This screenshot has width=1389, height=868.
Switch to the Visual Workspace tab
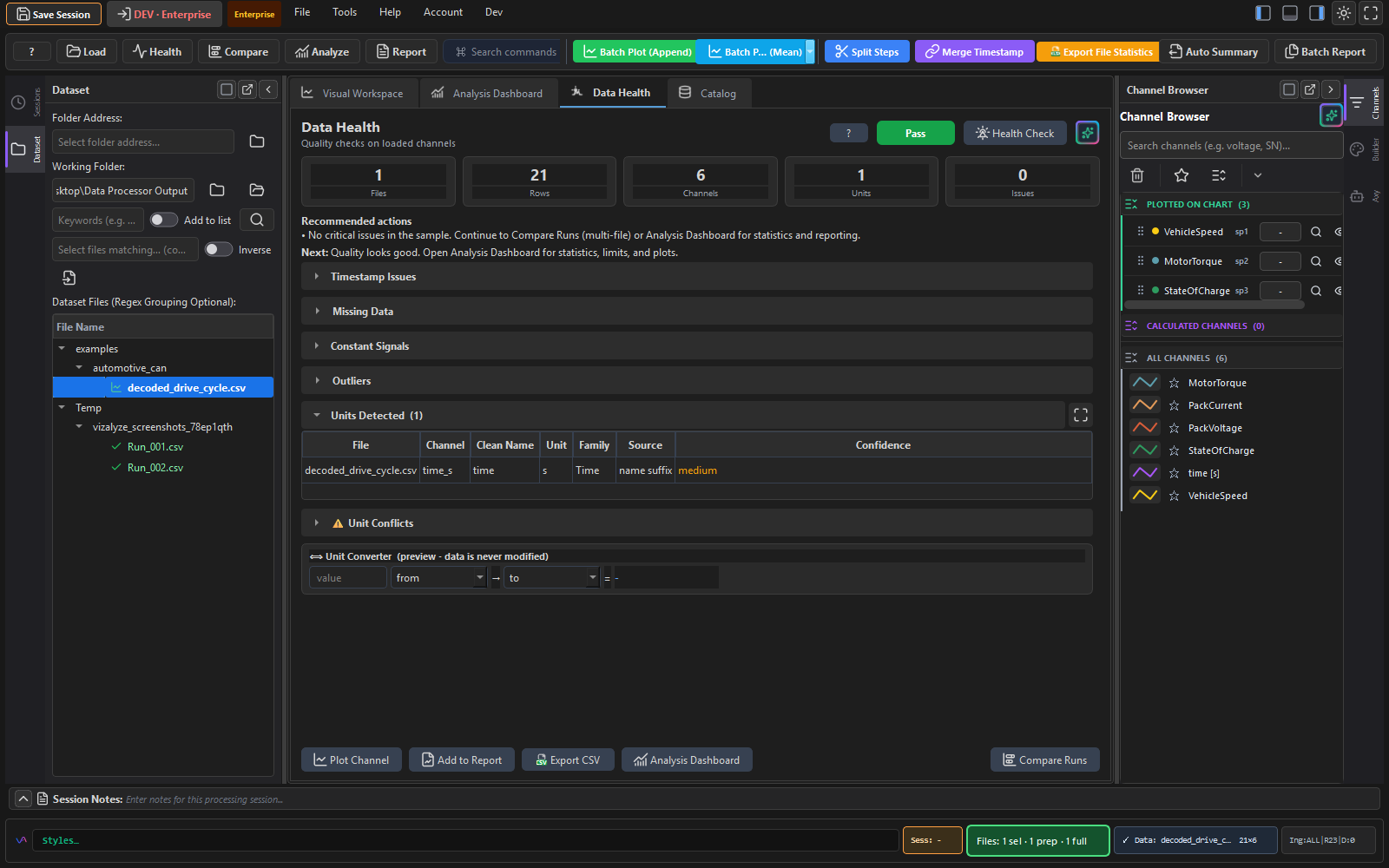[353, 93]
